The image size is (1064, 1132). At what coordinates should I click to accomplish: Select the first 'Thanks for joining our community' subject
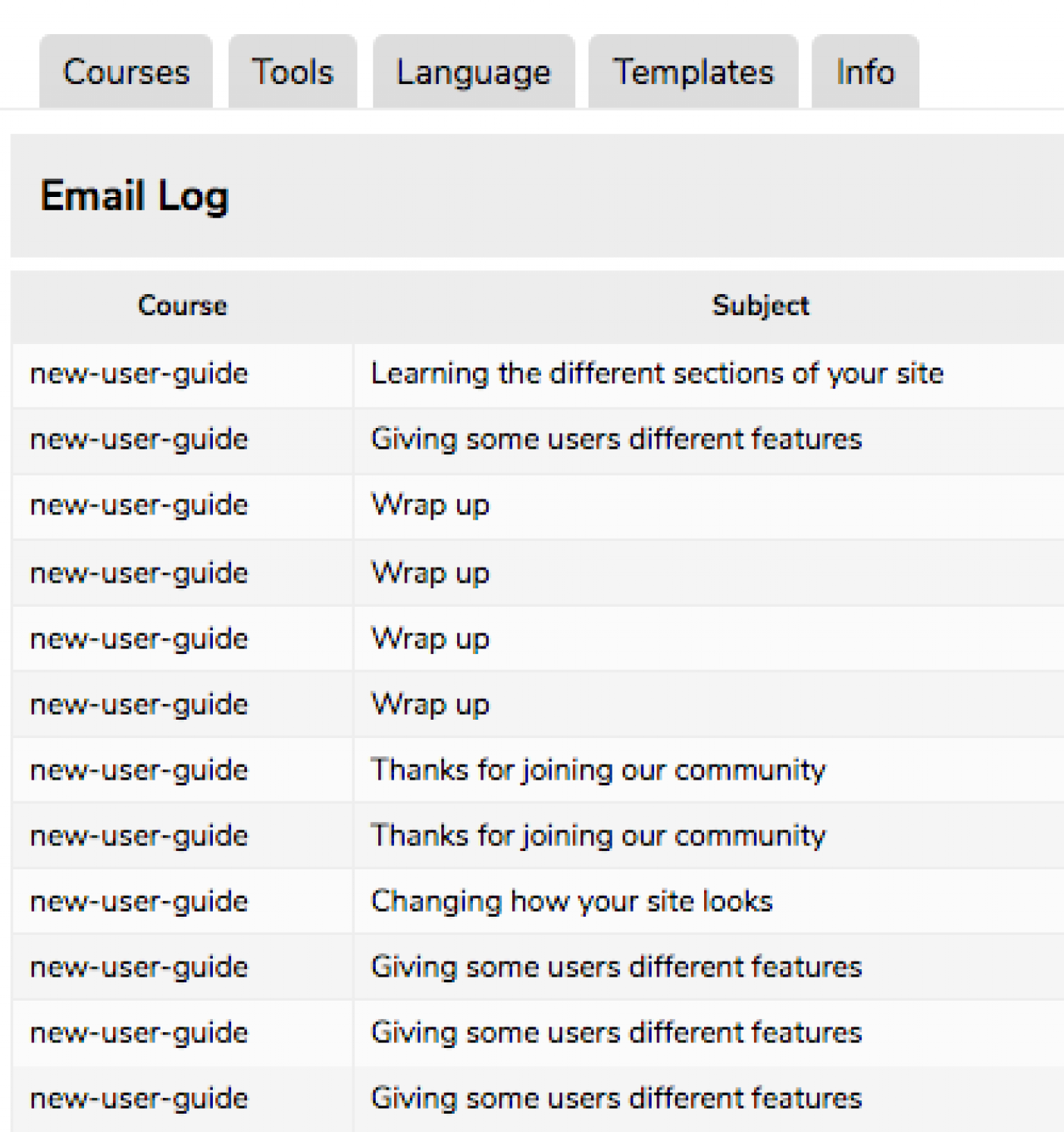click(598, 770)
